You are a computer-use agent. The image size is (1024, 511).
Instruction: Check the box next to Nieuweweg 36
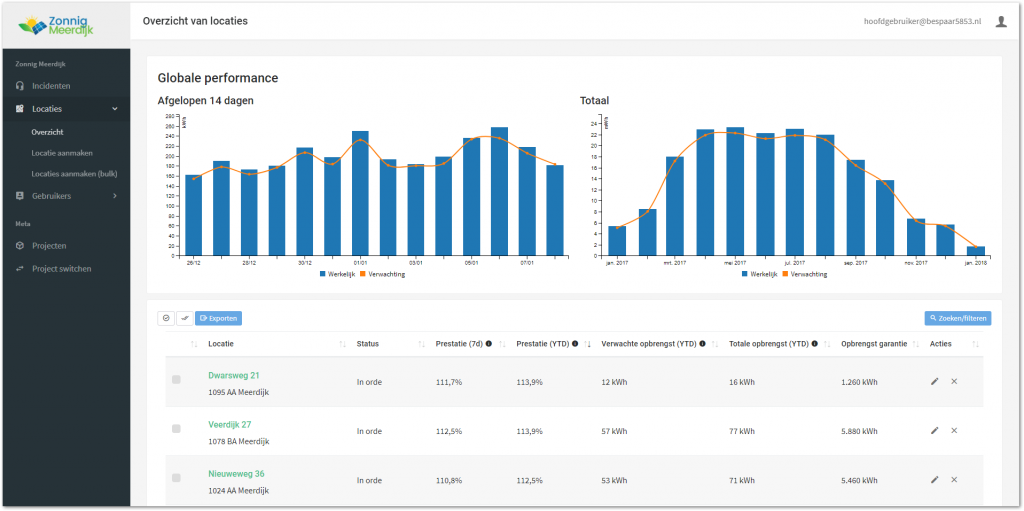click(176, 479)
